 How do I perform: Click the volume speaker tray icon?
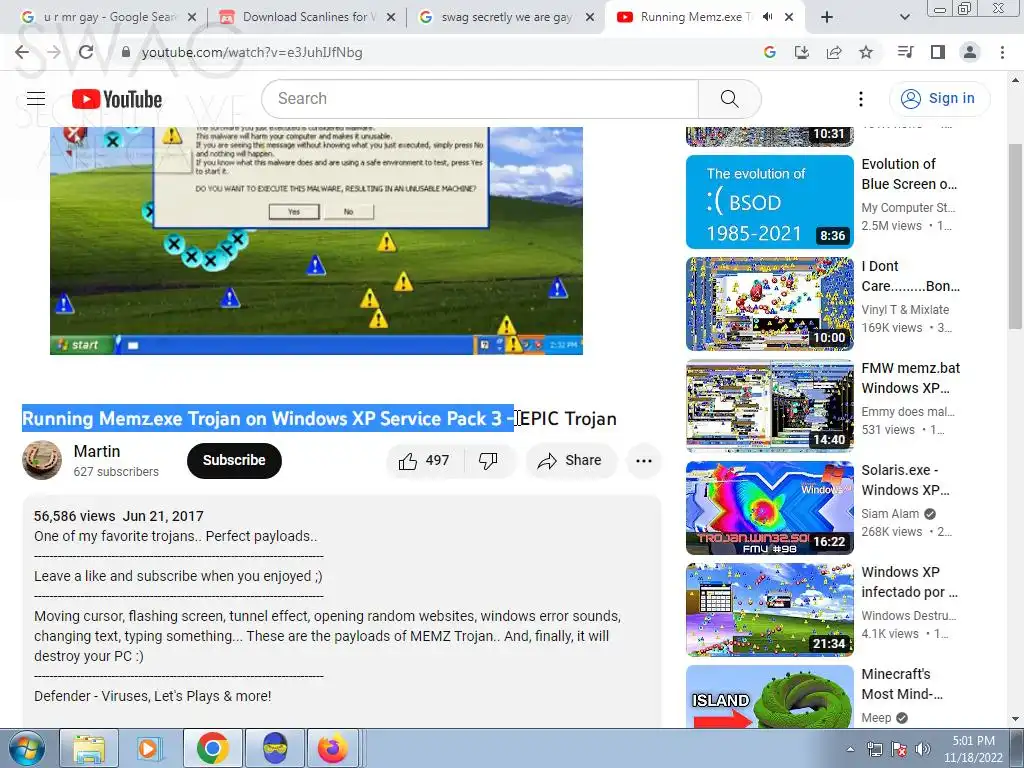coord(922,749)
